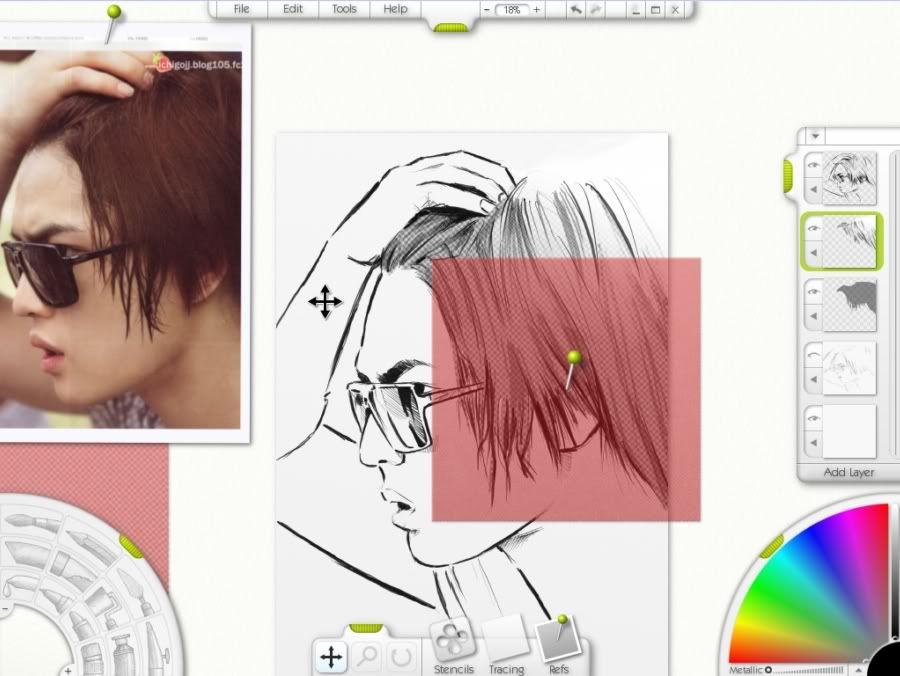Open the dark hair silhouette layer's menu arrow
900x676 pixels.
click(x=813, y=316)
